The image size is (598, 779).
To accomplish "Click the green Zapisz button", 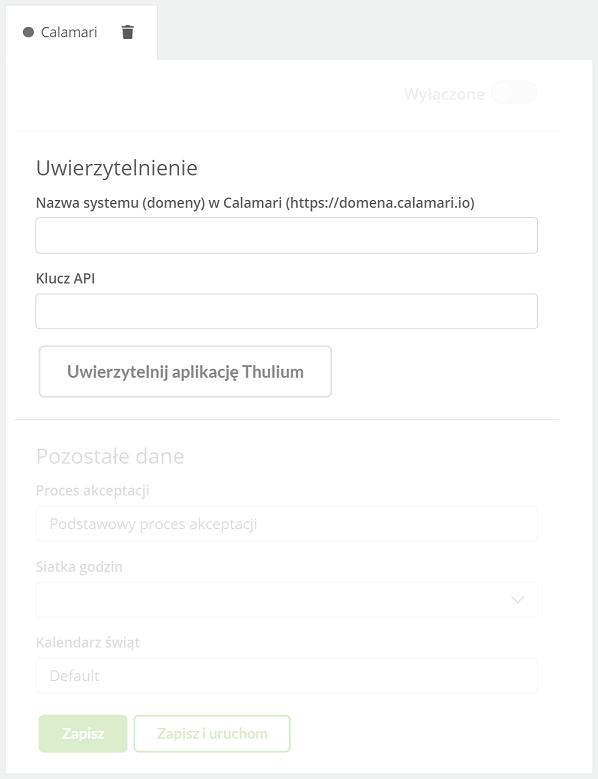I will click(83, 734).
